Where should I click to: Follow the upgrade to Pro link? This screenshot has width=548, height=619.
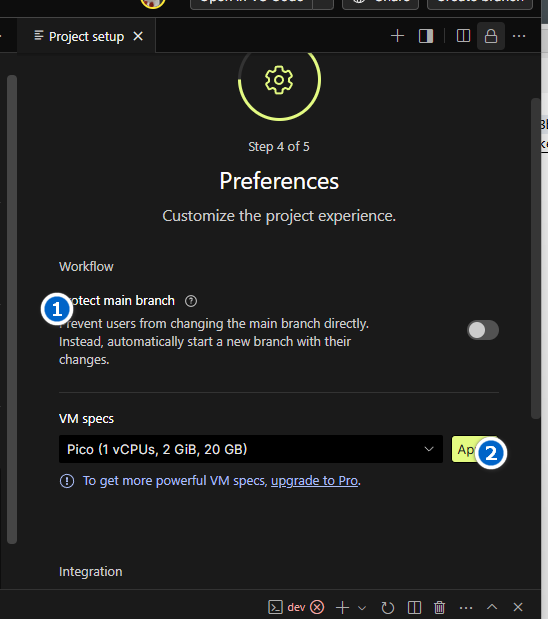point(314,481)
